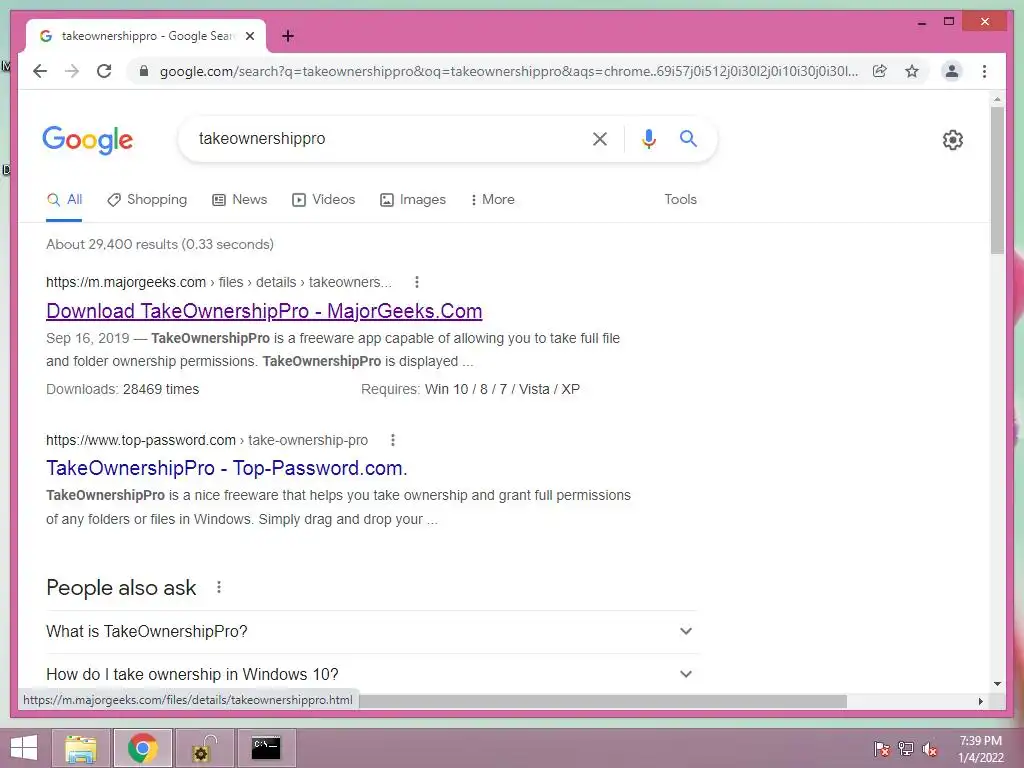Open Chrome three-dot menu
The image size is (1024, 768).
tap(984, 71)
